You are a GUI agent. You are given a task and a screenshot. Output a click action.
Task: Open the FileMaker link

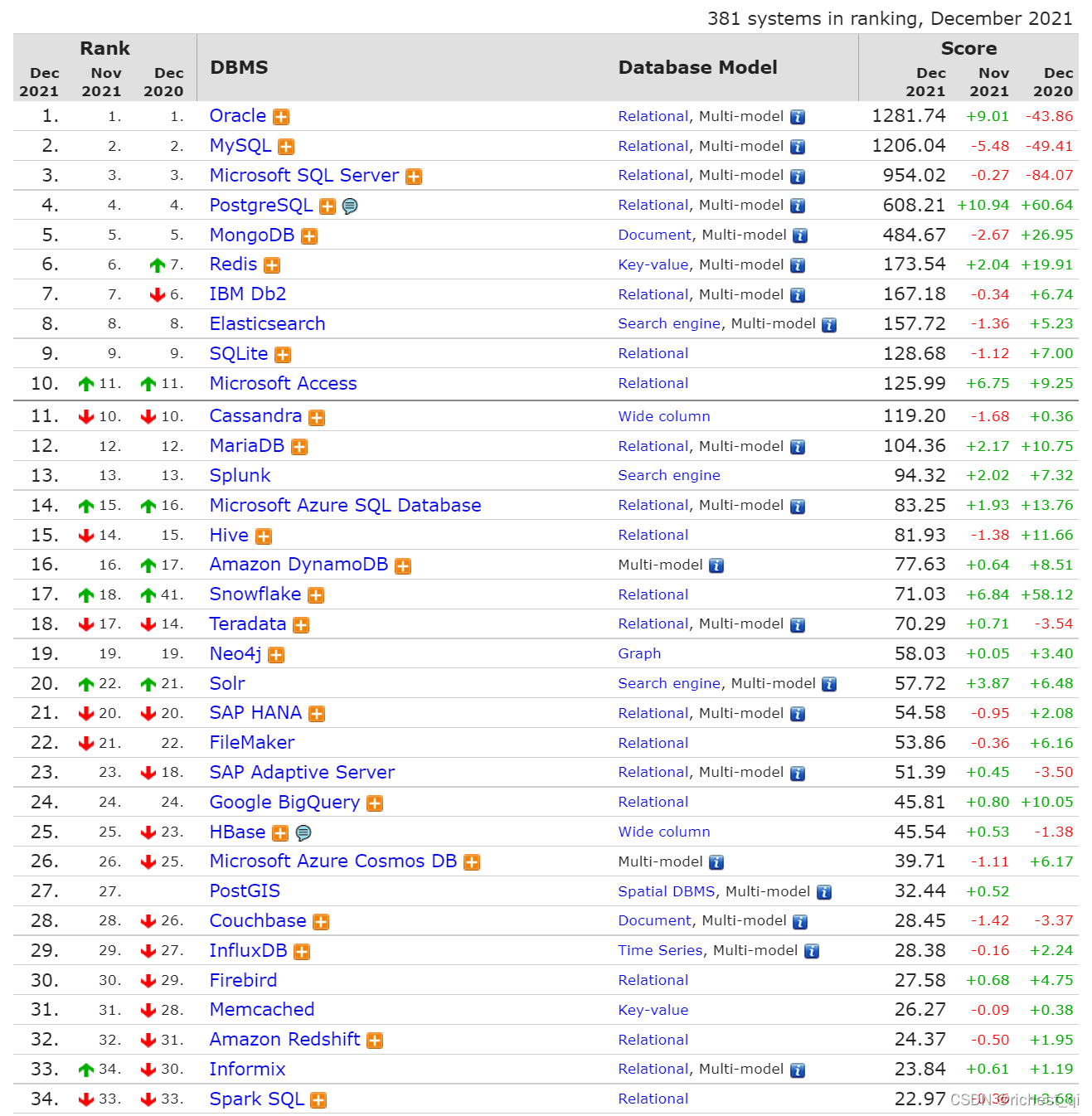pos(252,743)
